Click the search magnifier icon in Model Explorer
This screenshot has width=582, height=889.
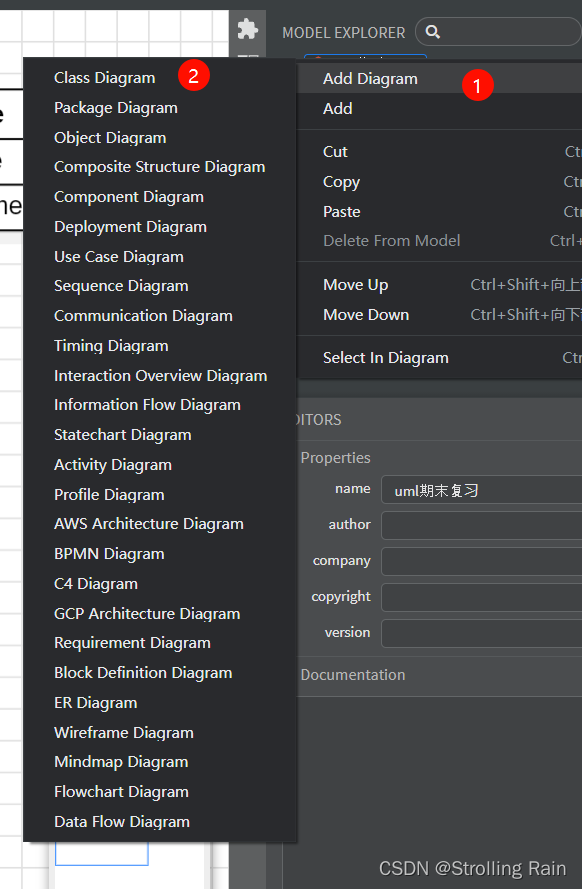(x=432, y=31)
